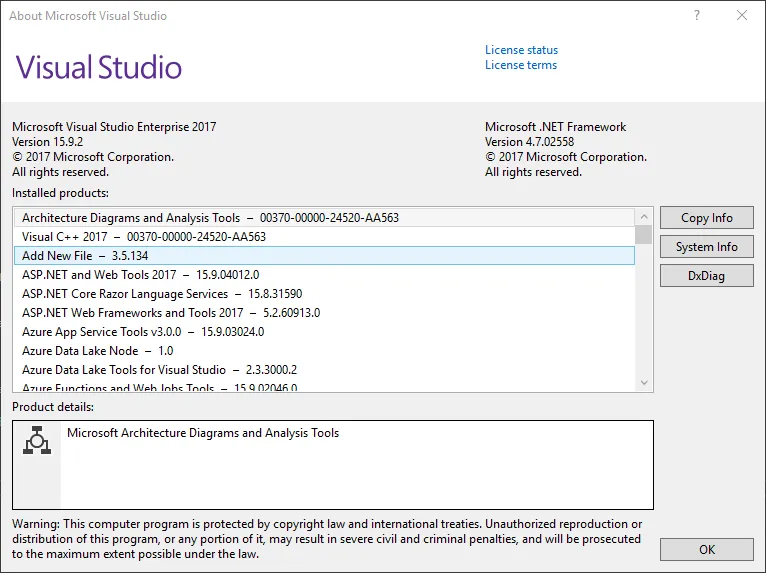Click the .NET Framework Version 4.7.02558 text
766x573 pixels.
point(530,142)
